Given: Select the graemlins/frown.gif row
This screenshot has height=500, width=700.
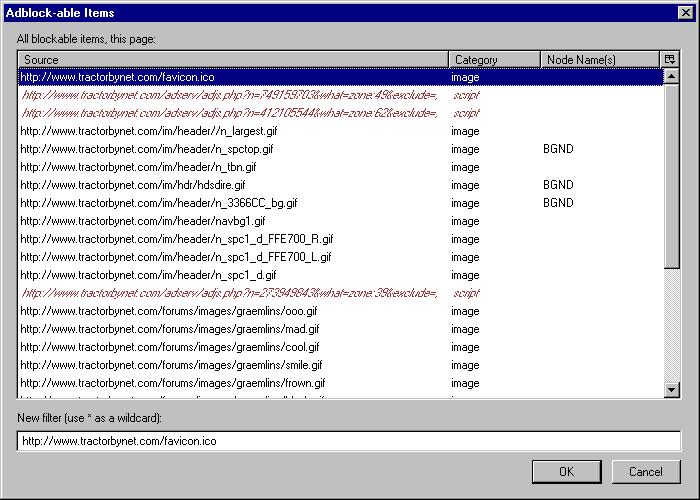Looking at the screenshot, I should (x=341, y=383).
